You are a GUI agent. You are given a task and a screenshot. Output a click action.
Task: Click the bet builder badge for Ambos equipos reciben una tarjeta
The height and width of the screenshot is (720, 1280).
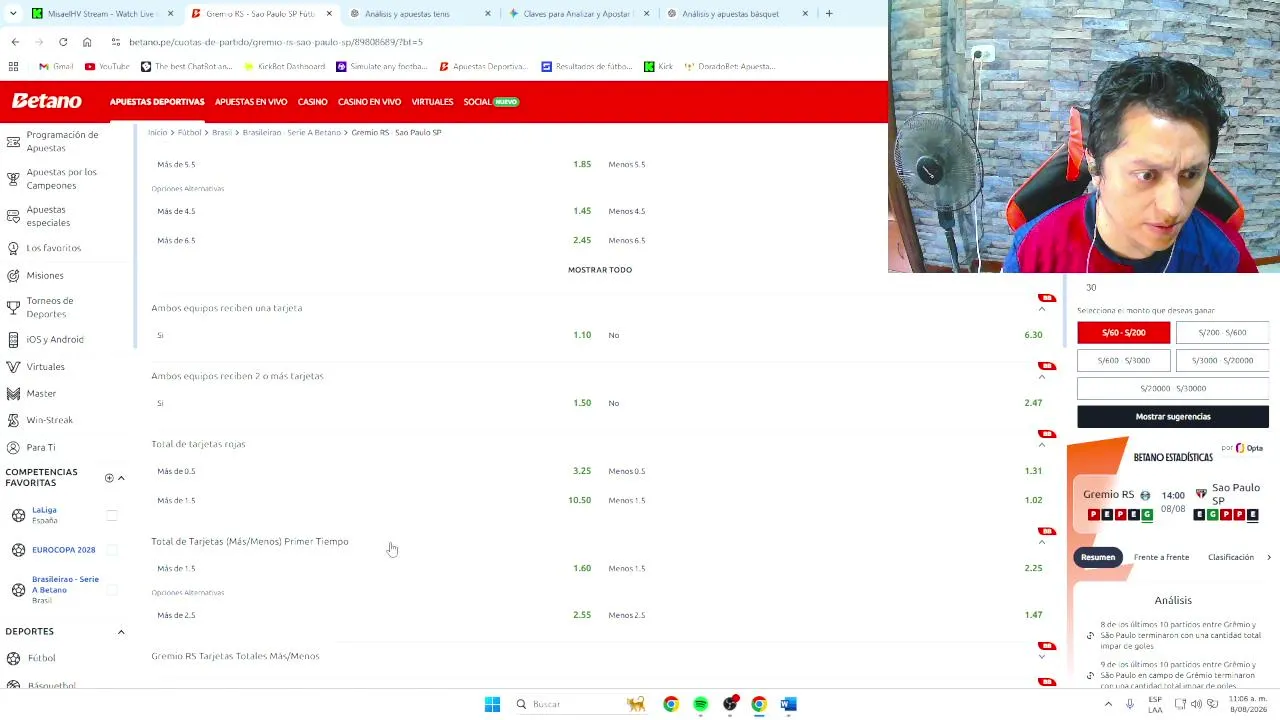(1047, 298)
